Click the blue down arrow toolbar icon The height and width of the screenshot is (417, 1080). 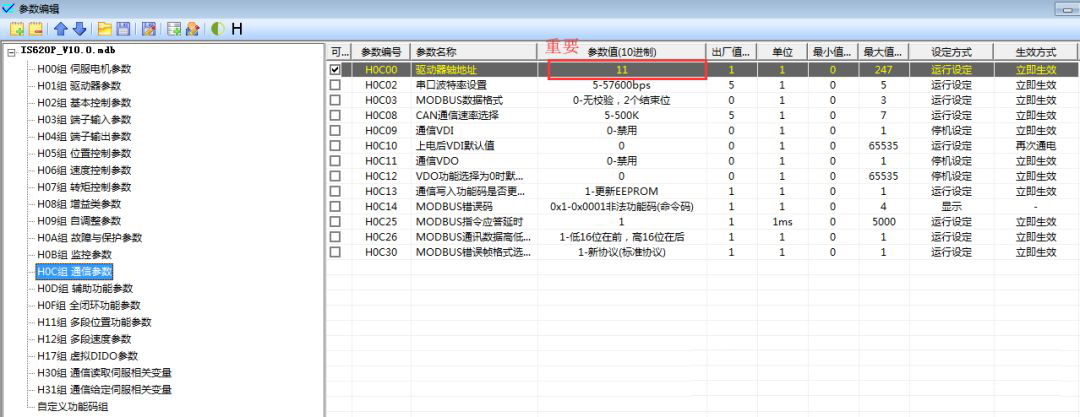tap(79, 29)
